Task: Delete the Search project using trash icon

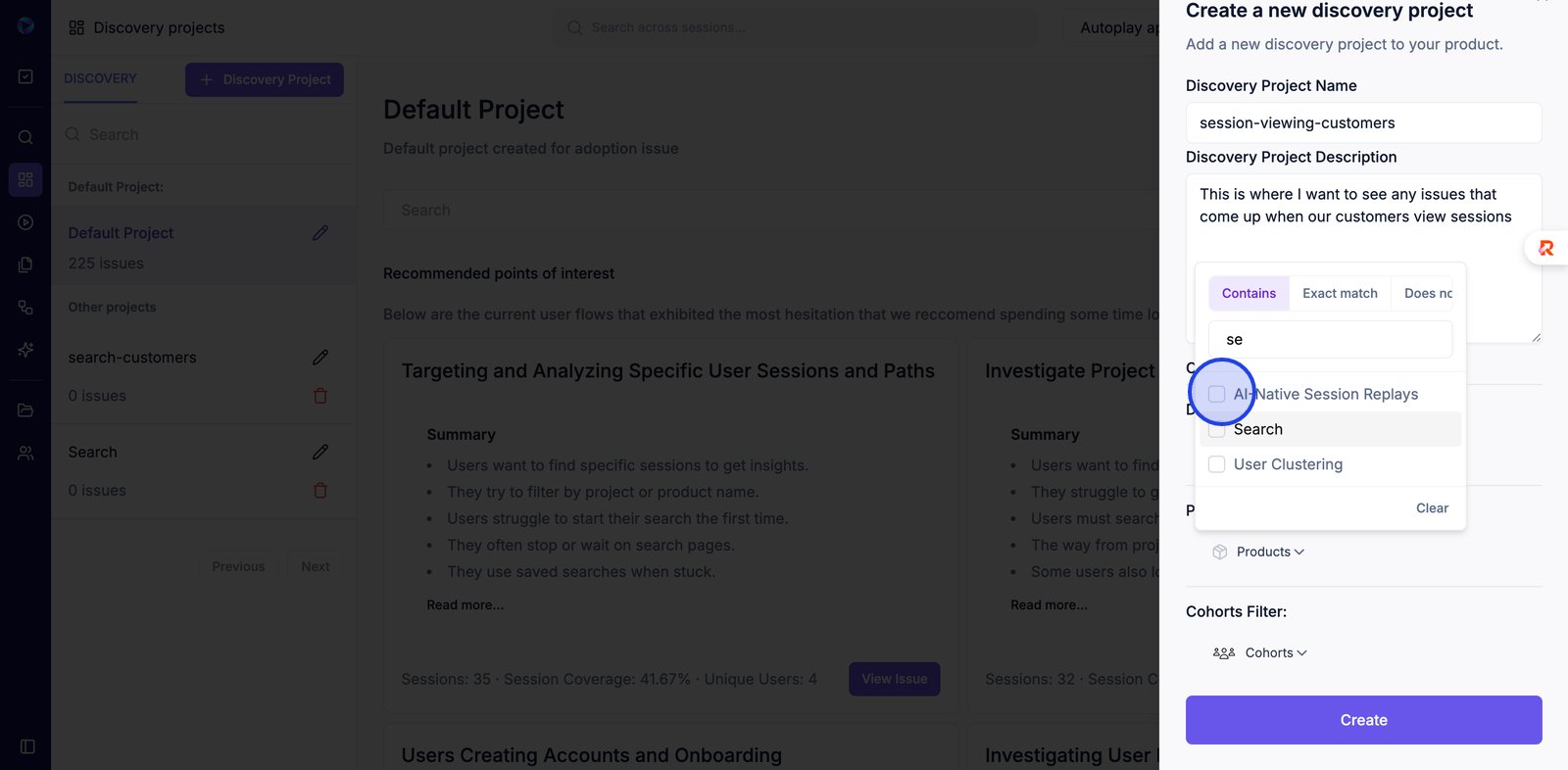Action: pos(320,491)
